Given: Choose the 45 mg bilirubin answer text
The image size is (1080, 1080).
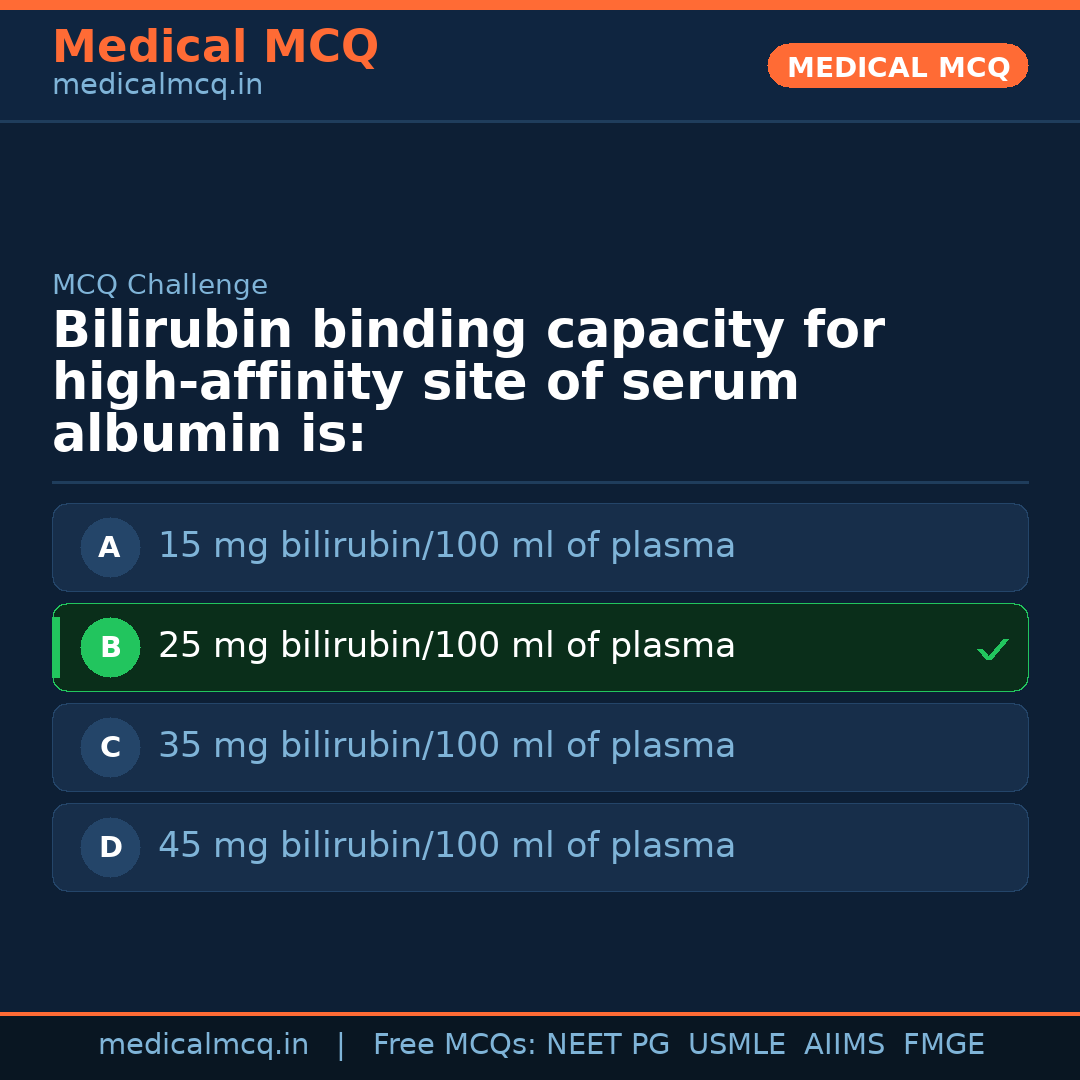Looking at the screenshot, I should (446, 846).
